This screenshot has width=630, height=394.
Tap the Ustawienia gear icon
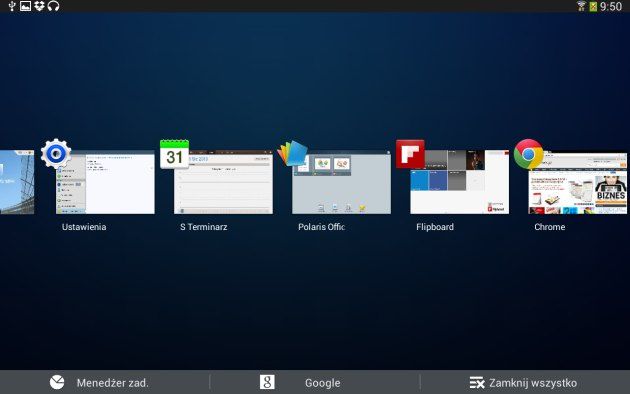click(x=56, y=153)
